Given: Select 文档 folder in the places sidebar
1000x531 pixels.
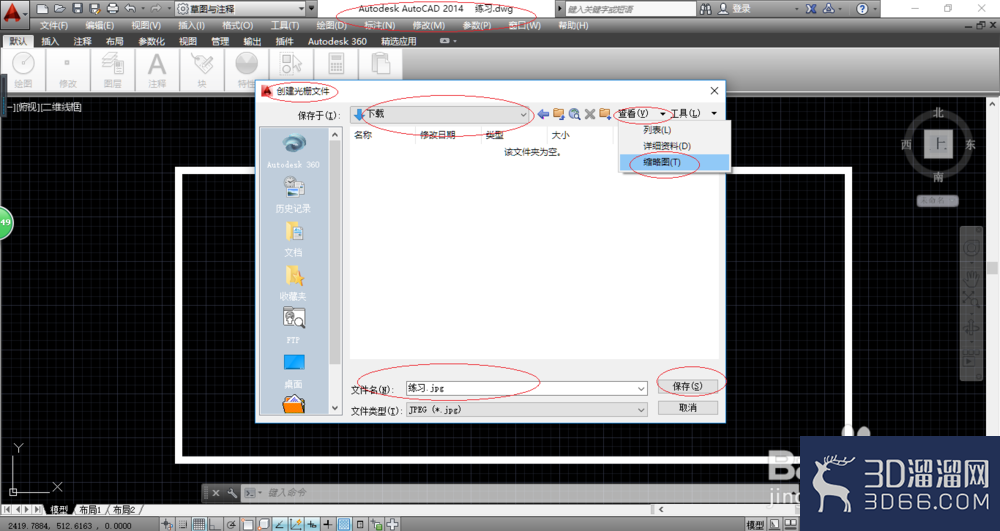Looking at the screenshot, I should (x=293, y=238).
